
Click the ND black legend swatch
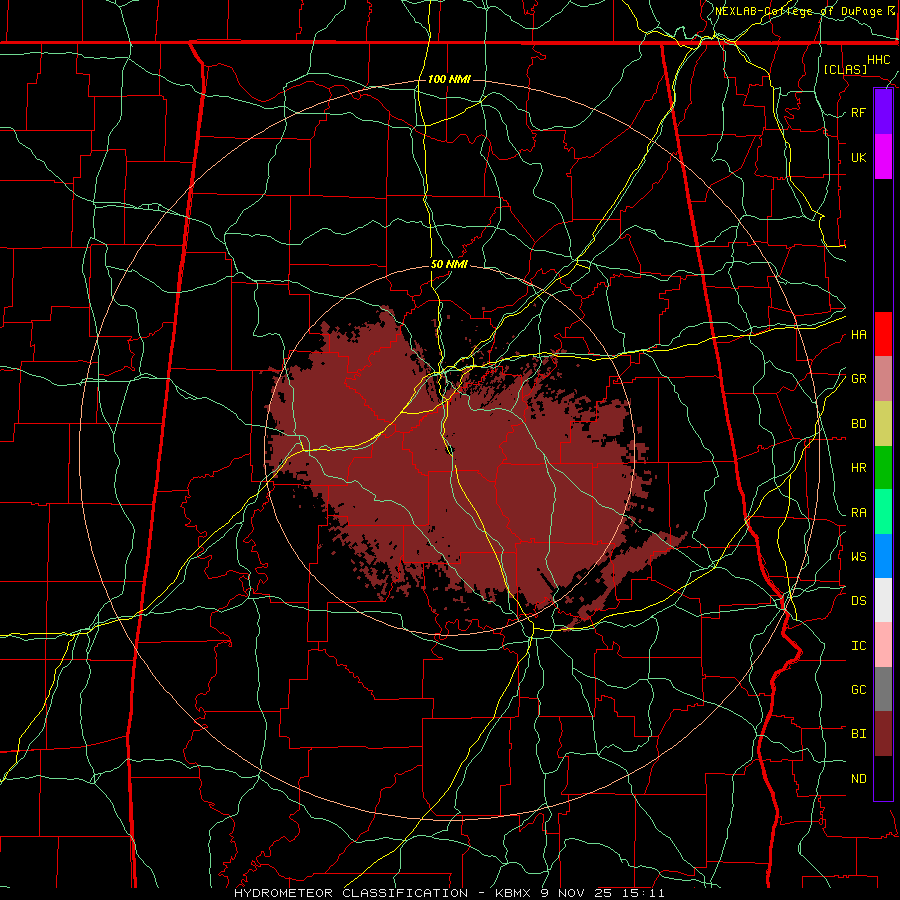click(883, 778)
